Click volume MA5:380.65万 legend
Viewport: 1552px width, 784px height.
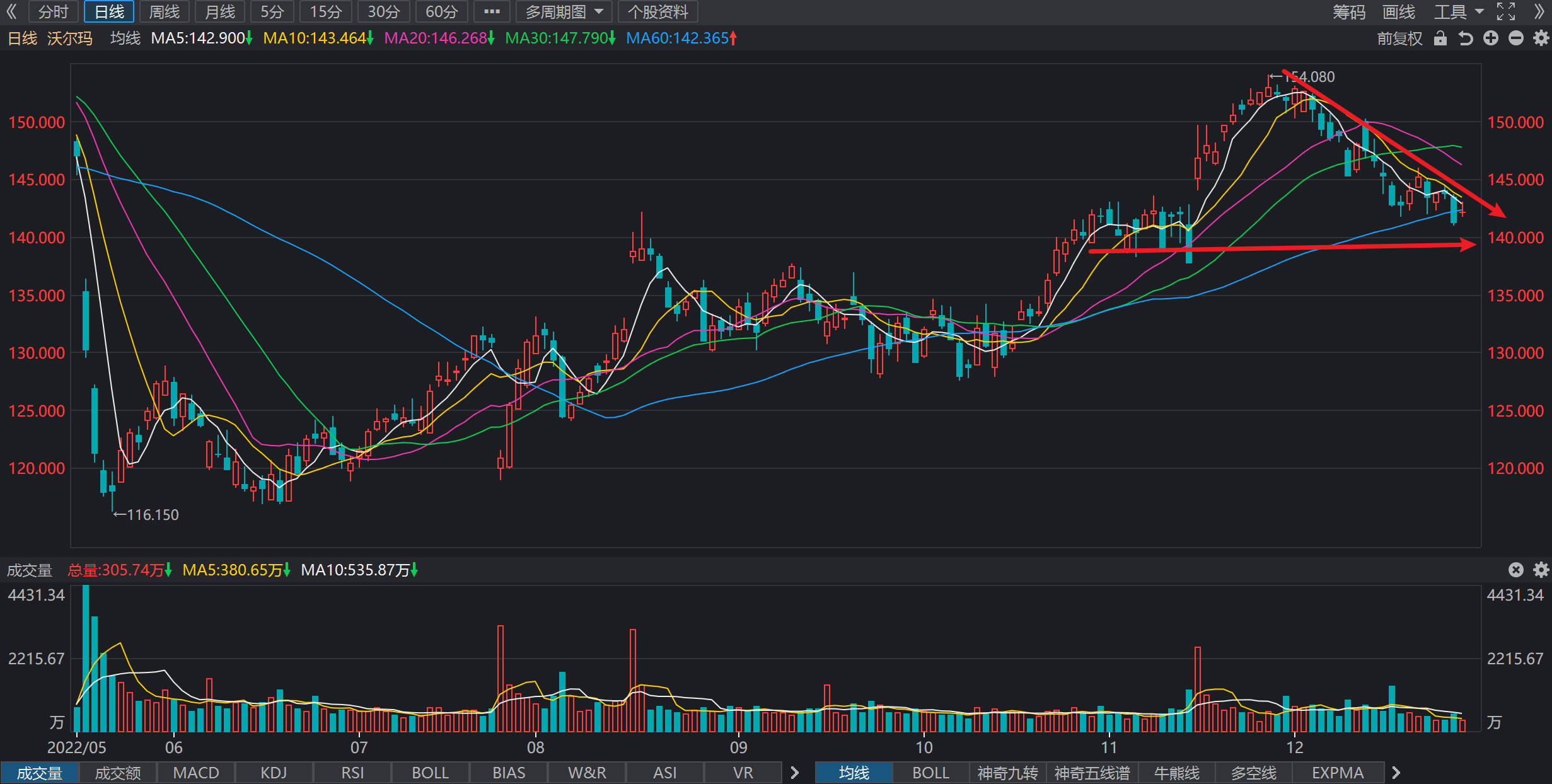(x=236, y=570)
